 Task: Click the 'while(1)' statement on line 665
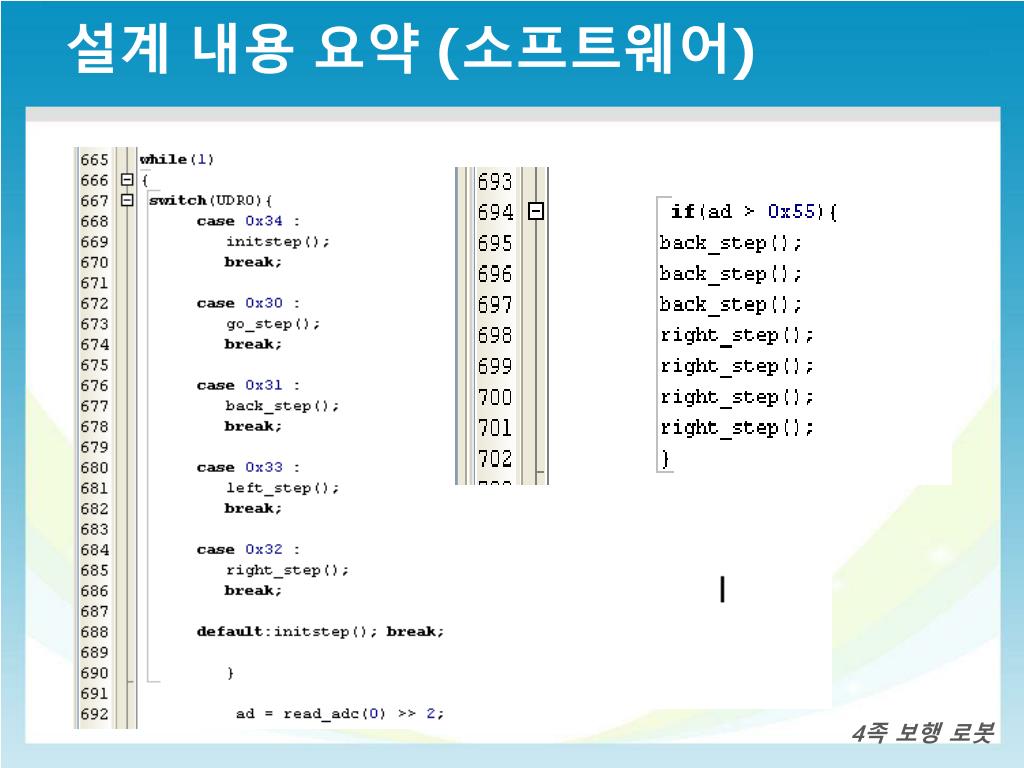pos(176,159)
